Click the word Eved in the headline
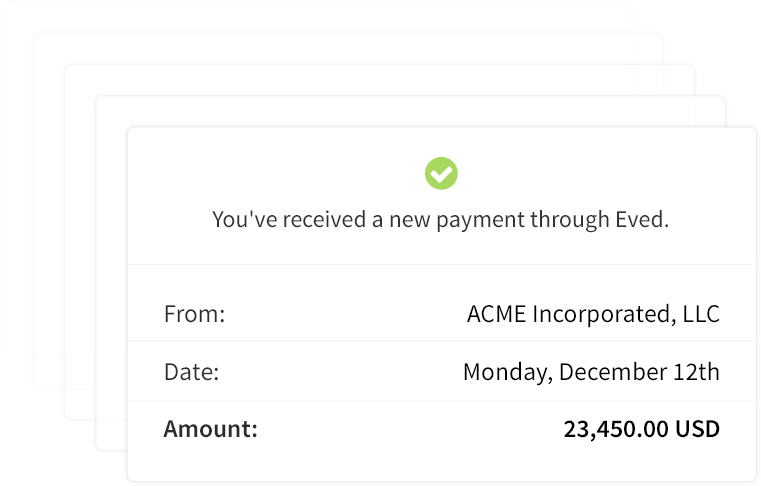Viewport: 761px width, 486px height. click(642, 219)
